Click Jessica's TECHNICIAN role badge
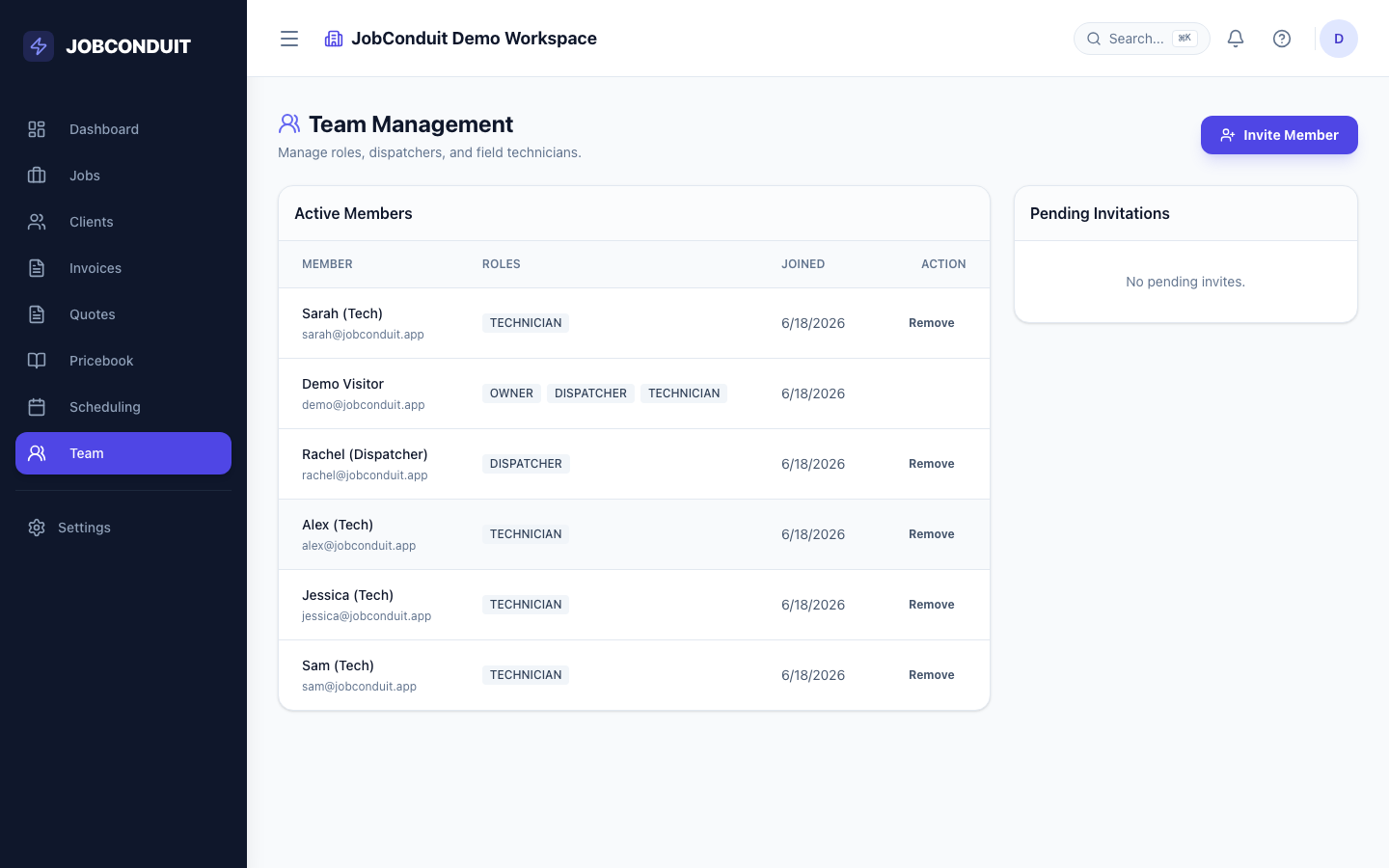The width and height of the screenshot is (1389, 868). [x=526, y=605]
